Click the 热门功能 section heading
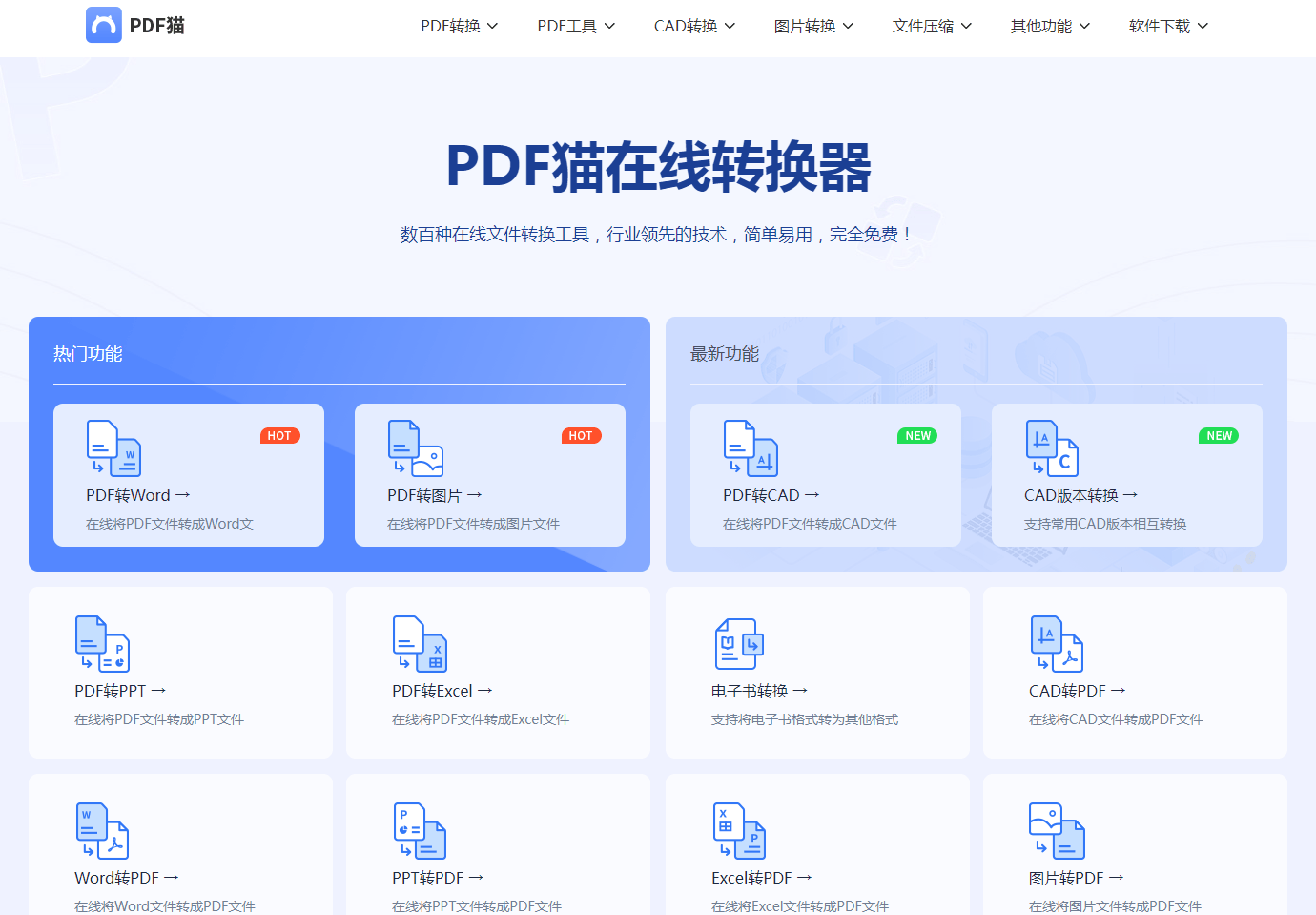 [x=88, y=354]
